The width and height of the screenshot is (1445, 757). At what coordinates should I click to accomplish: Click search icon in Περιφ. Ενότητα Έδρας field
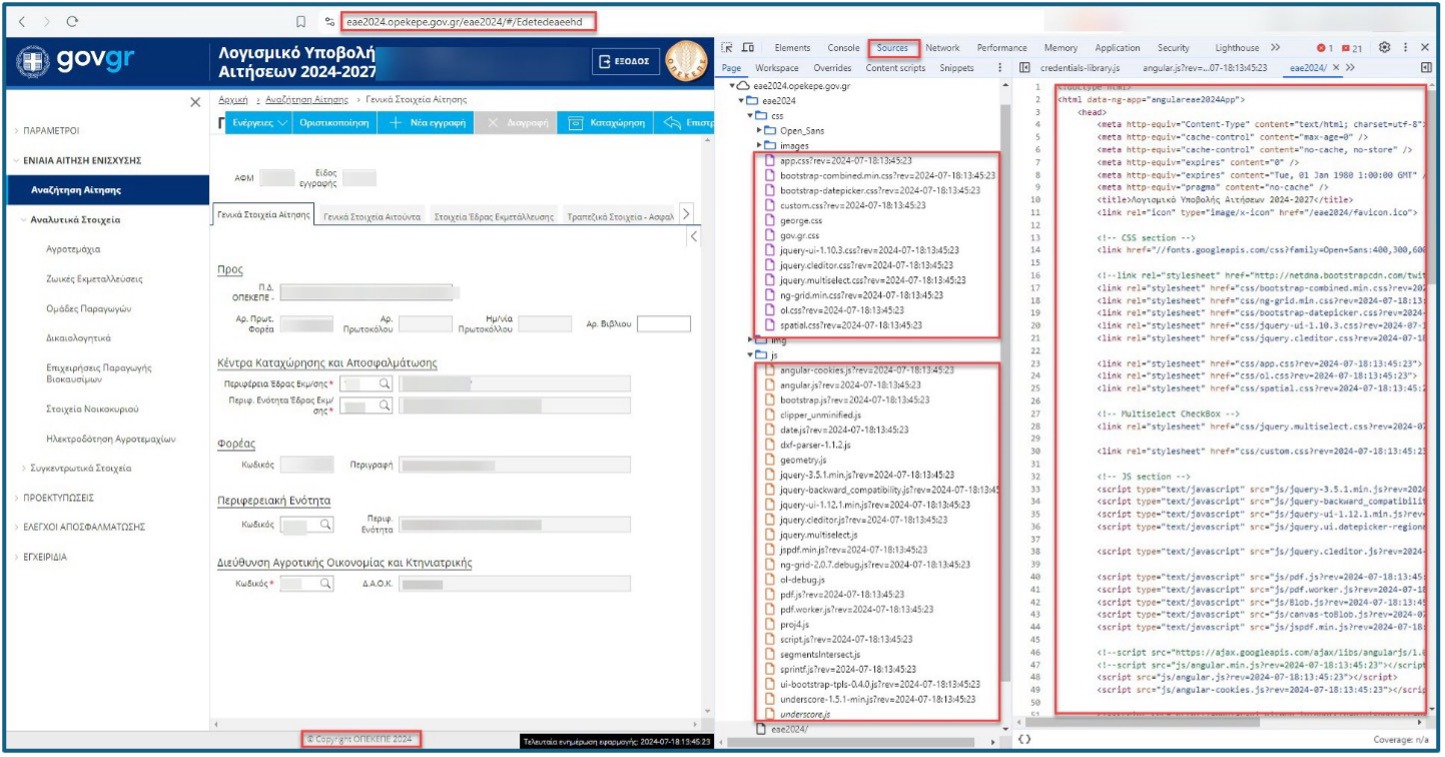[382, 405]
